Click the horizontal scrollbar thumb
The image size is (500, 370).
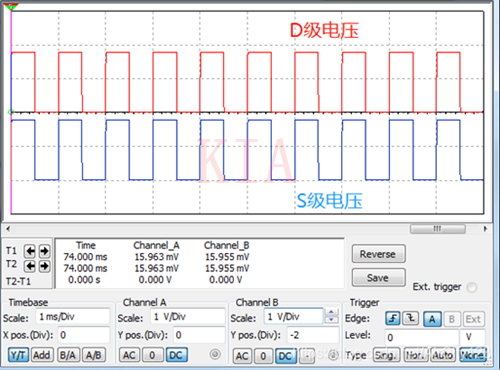tap(438, 229)
